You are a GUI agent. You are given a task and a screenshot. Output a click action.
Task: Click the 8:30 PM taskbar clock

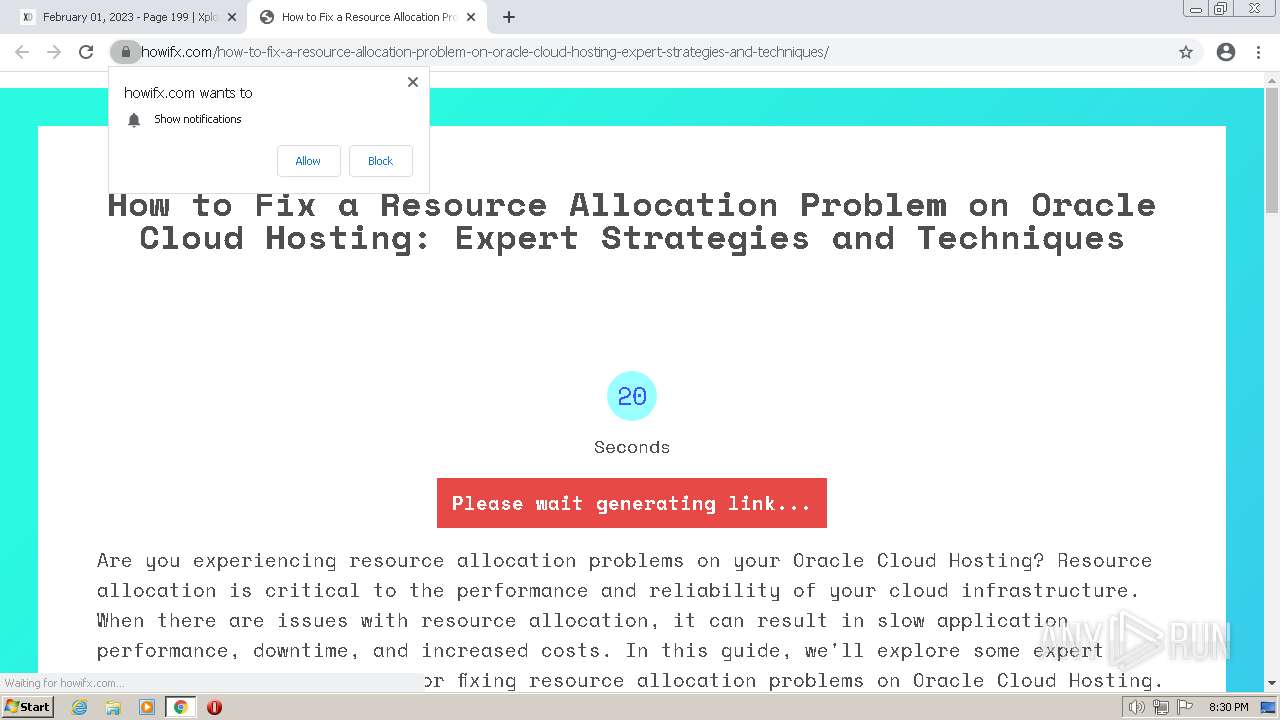pyautogui.click(x=1228, y=707)
